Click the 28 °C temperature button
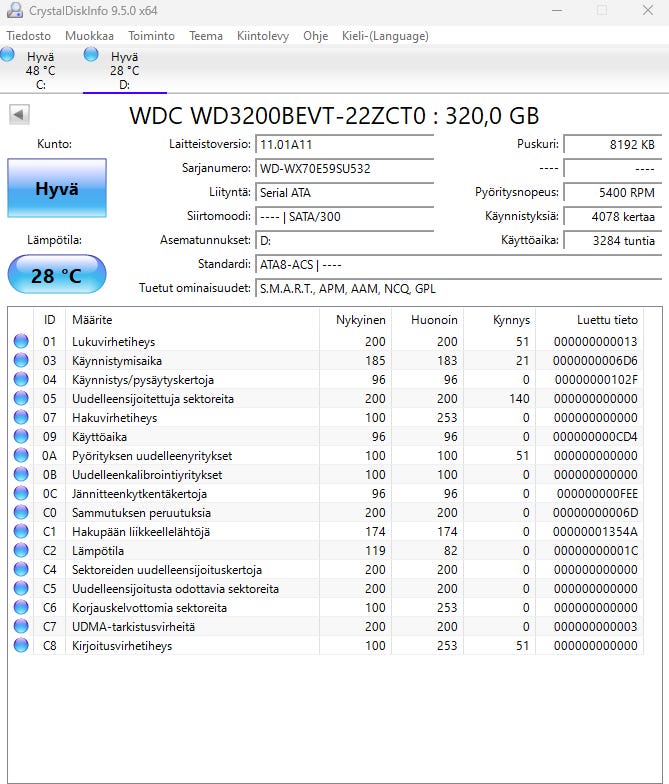 pos(57,275)
